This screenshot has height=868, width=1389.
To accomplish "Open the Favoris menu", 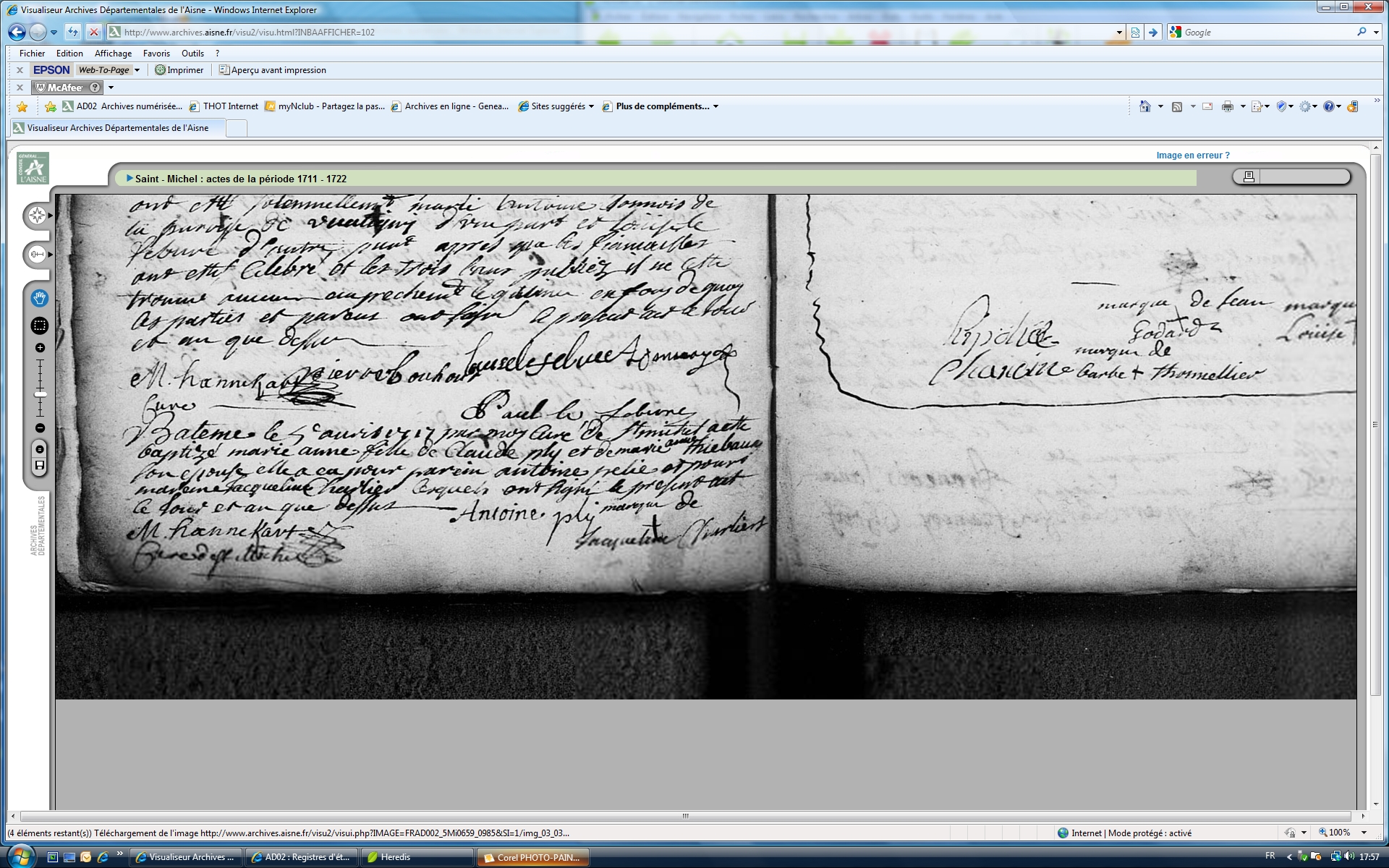I will click(156, 54).
